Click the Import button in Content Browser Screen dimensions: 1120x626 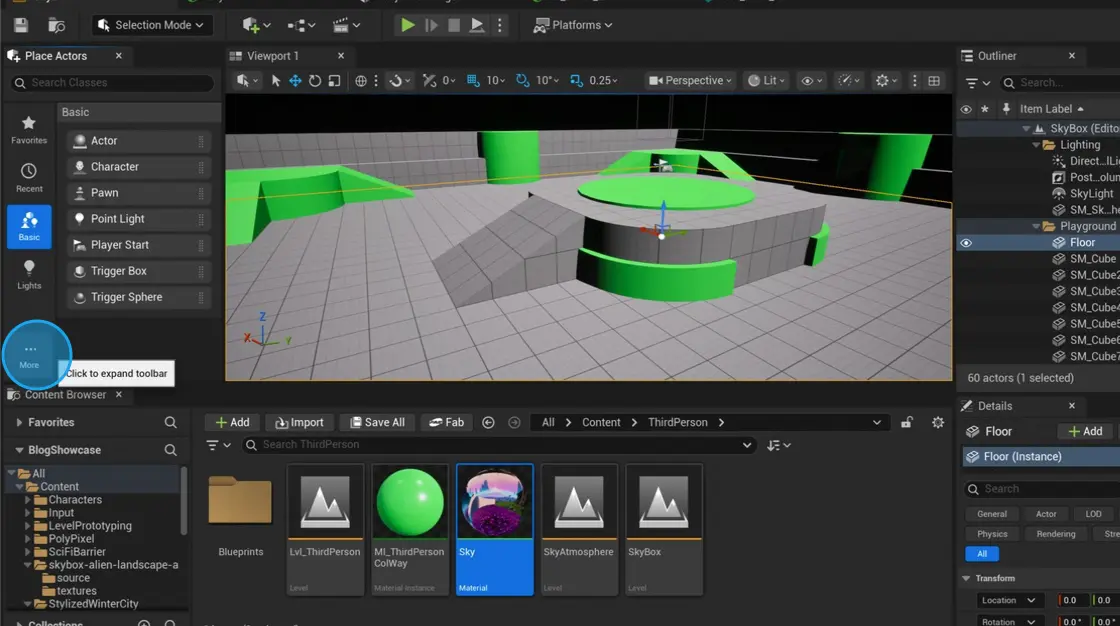click(x=299, y=422)
